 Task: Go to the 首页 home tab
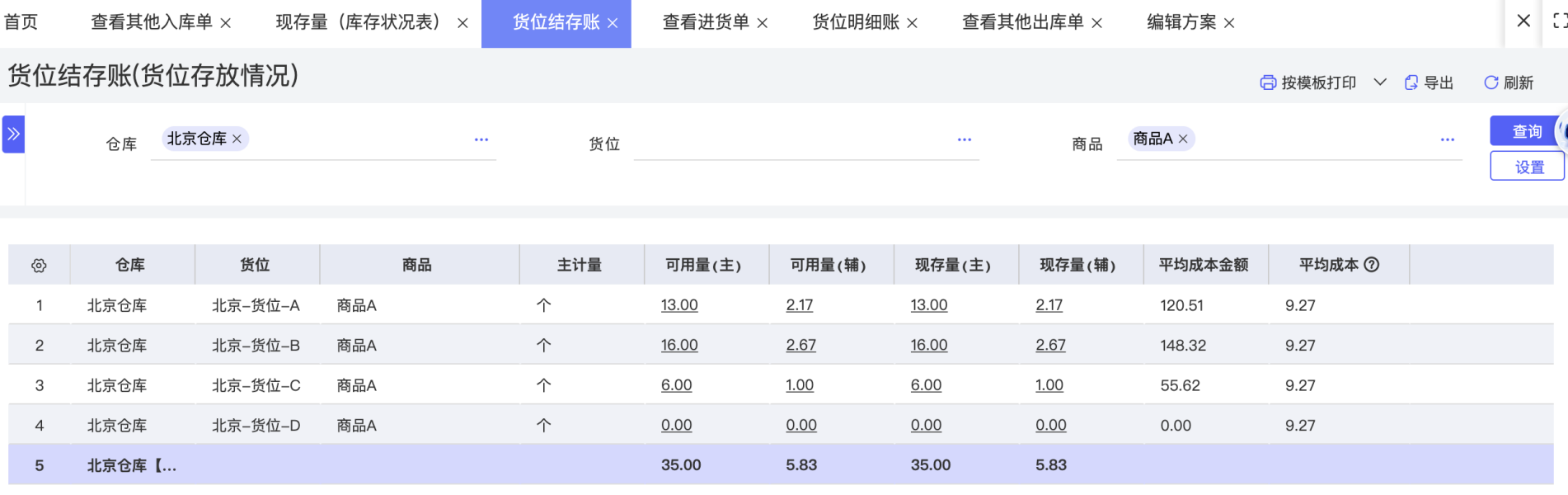[x=21, y=22]
